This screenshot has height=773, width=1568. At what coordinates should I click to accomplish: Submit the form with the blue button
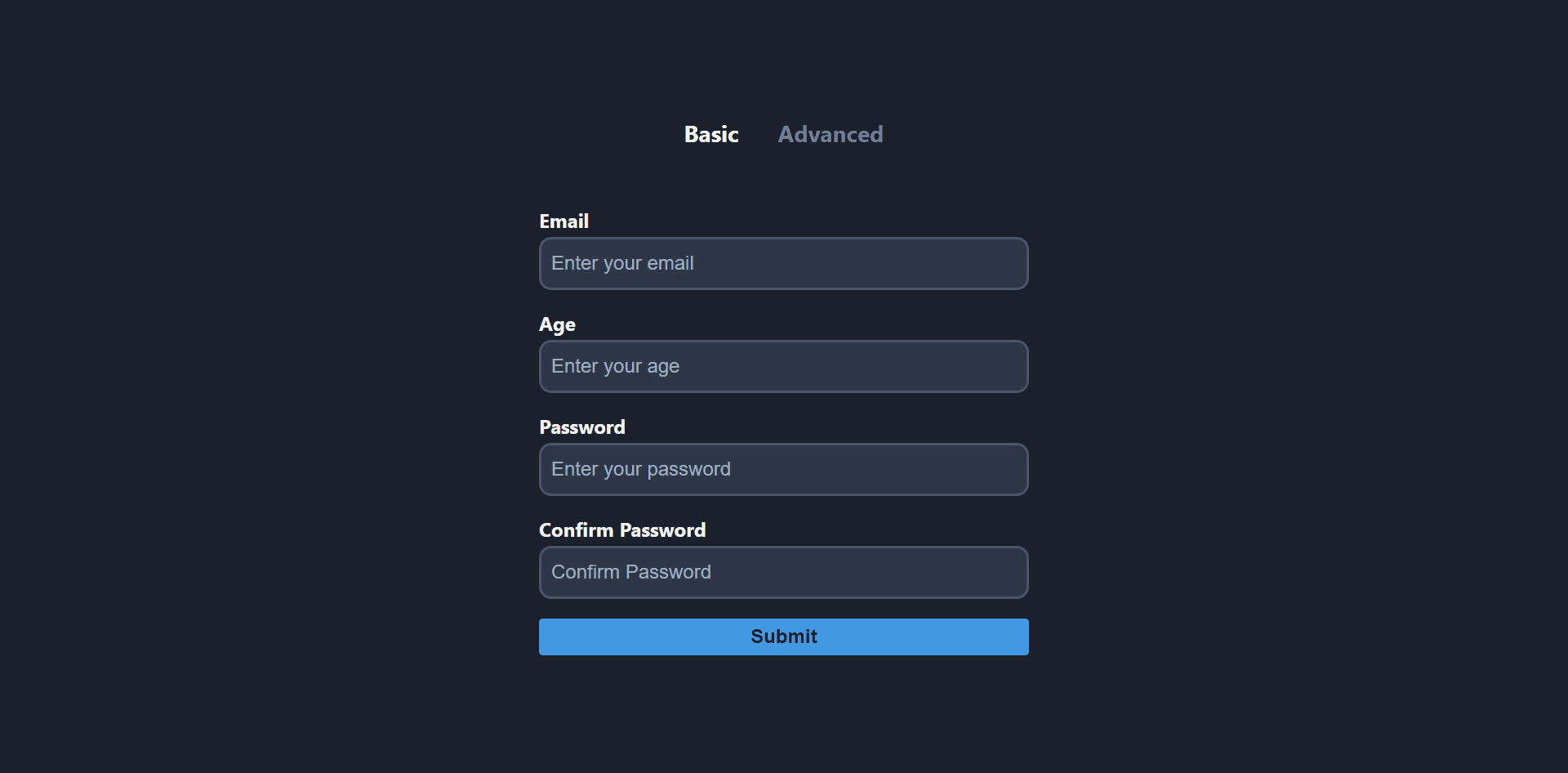[784, 637]
